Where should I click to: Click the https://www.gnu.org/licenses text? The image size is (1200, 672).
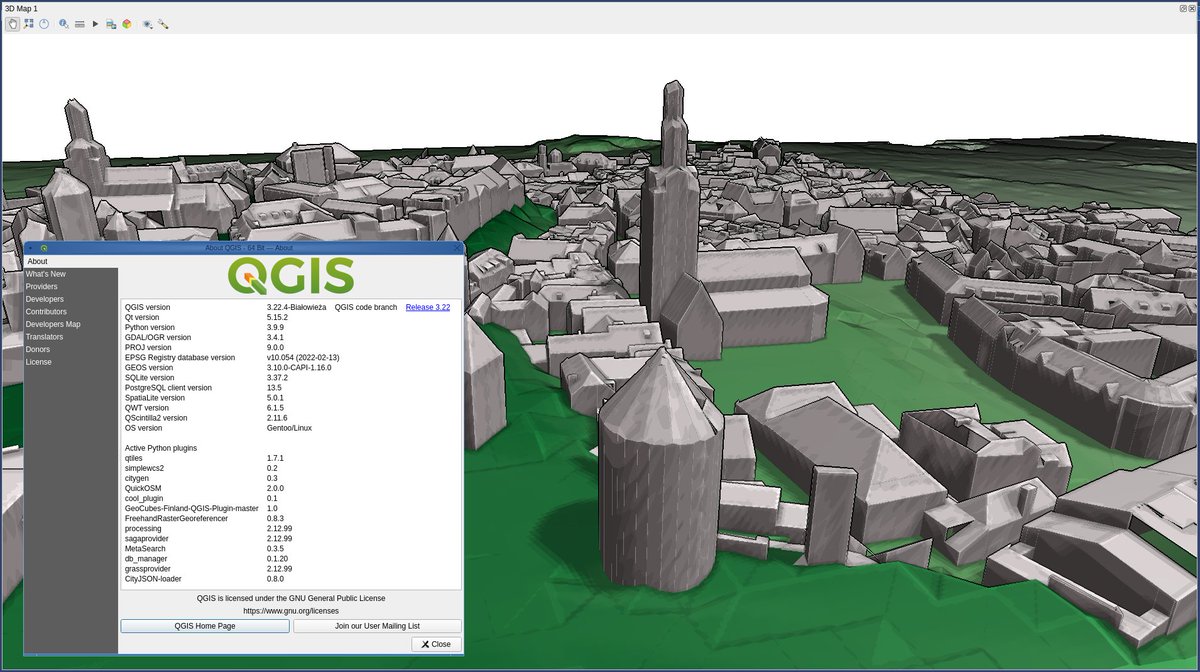291,610
